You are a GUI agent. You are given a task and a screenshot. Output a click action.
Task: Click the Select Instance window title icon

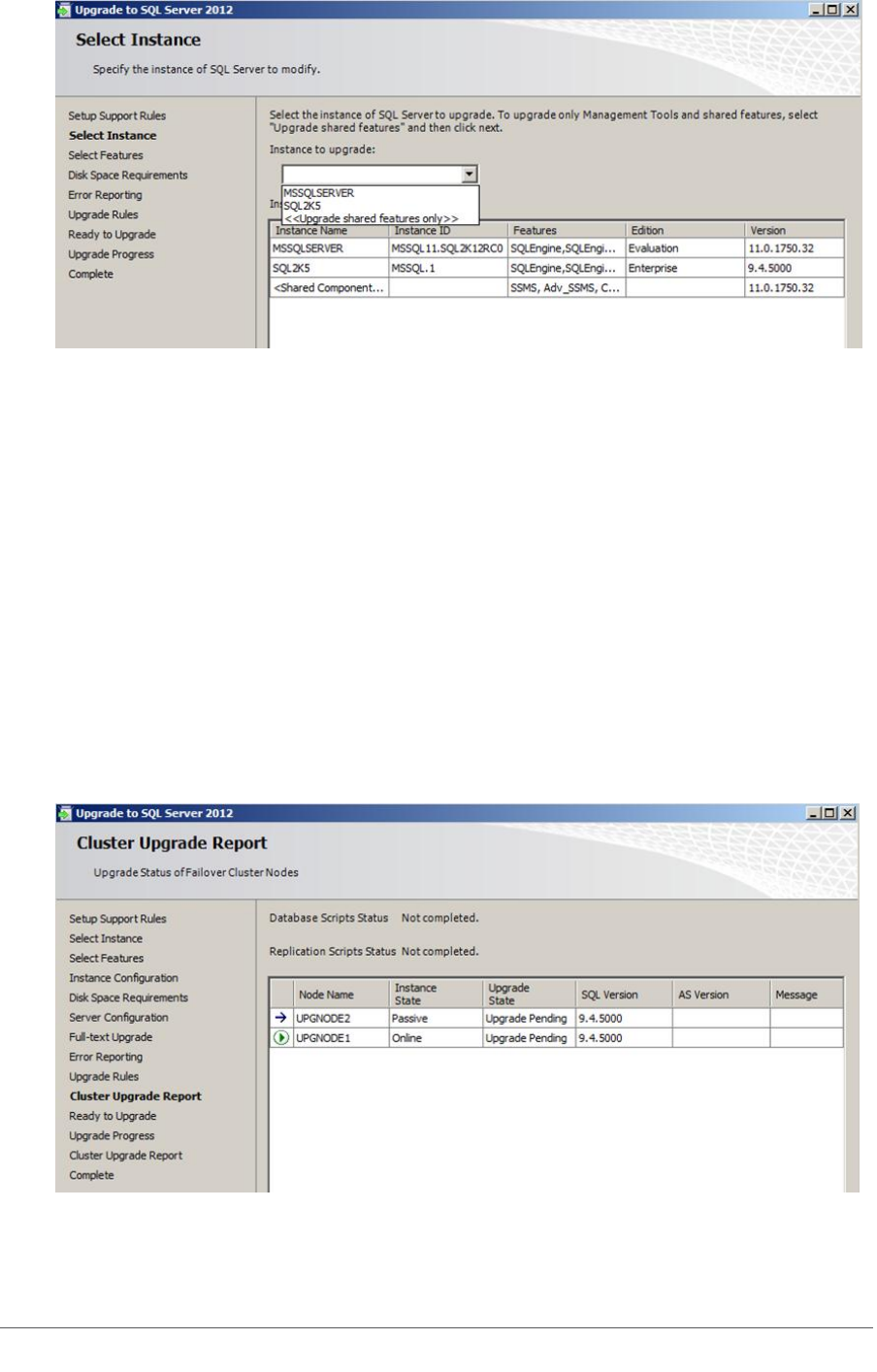(64, 10)
